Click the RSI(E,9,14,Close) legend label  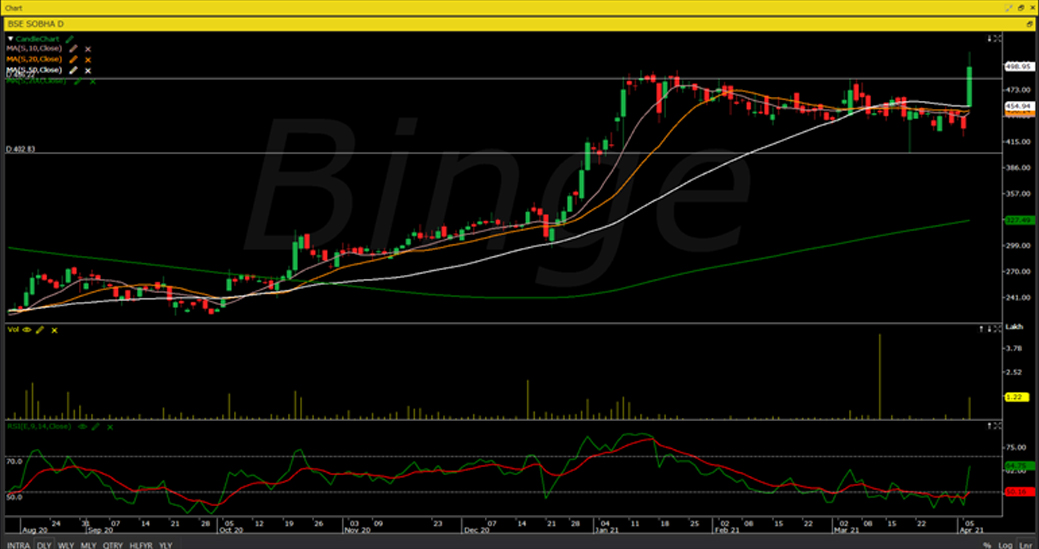click(39, 426)
